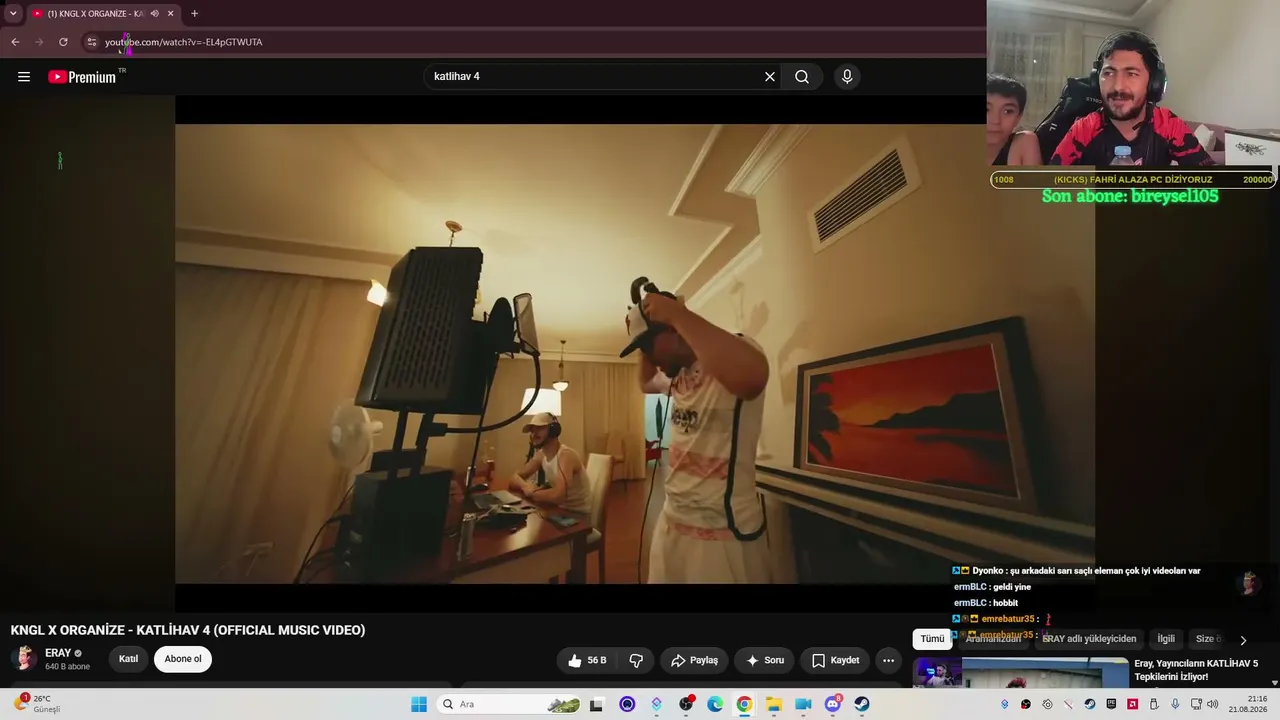1280x720 pixels.
Task: Select the ERAY adlı yükleyiciden chip
Action: coord(1089,639)
